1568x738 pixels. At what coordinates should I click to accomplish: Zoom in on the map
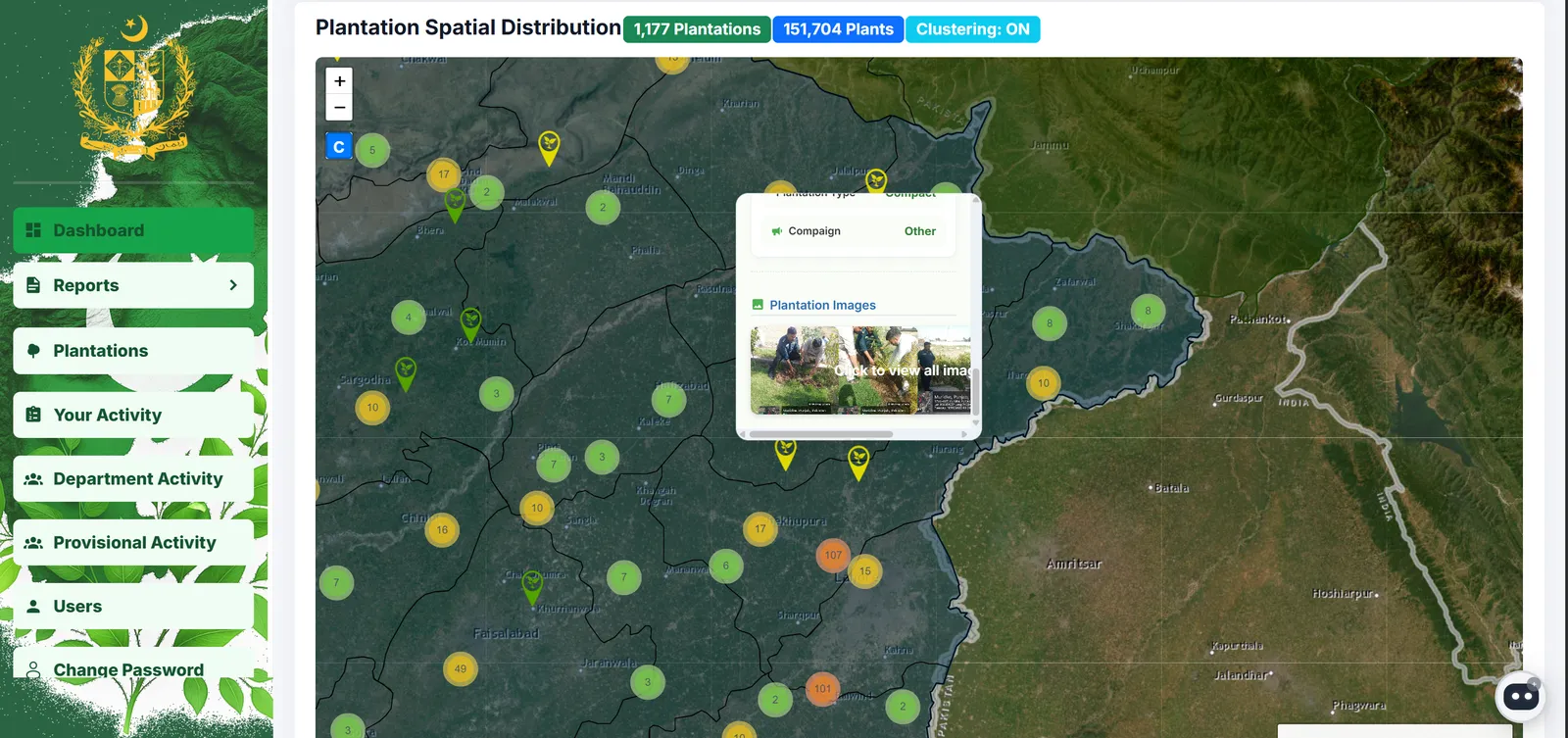[339, 81]
